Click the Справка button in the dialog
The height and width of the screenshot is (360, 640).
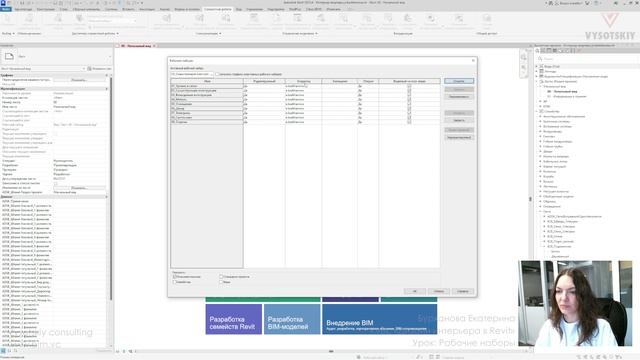coord(462,291)
